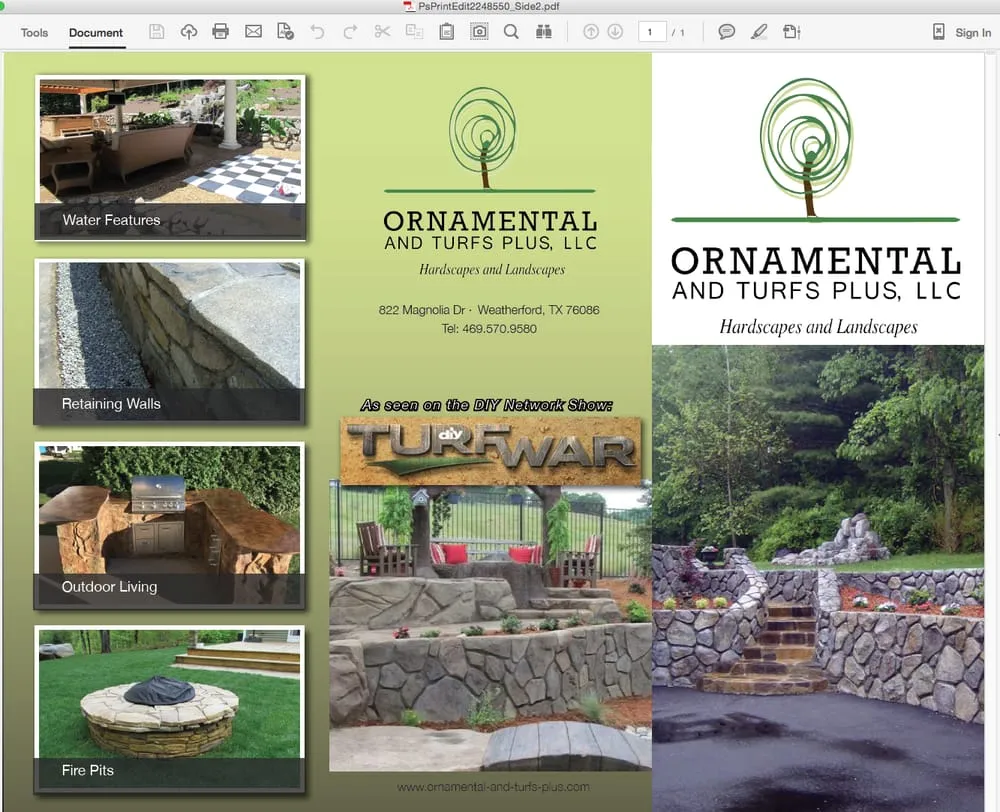
Task: Open advanced search with binoculars icon
Action: coord(541,31)
